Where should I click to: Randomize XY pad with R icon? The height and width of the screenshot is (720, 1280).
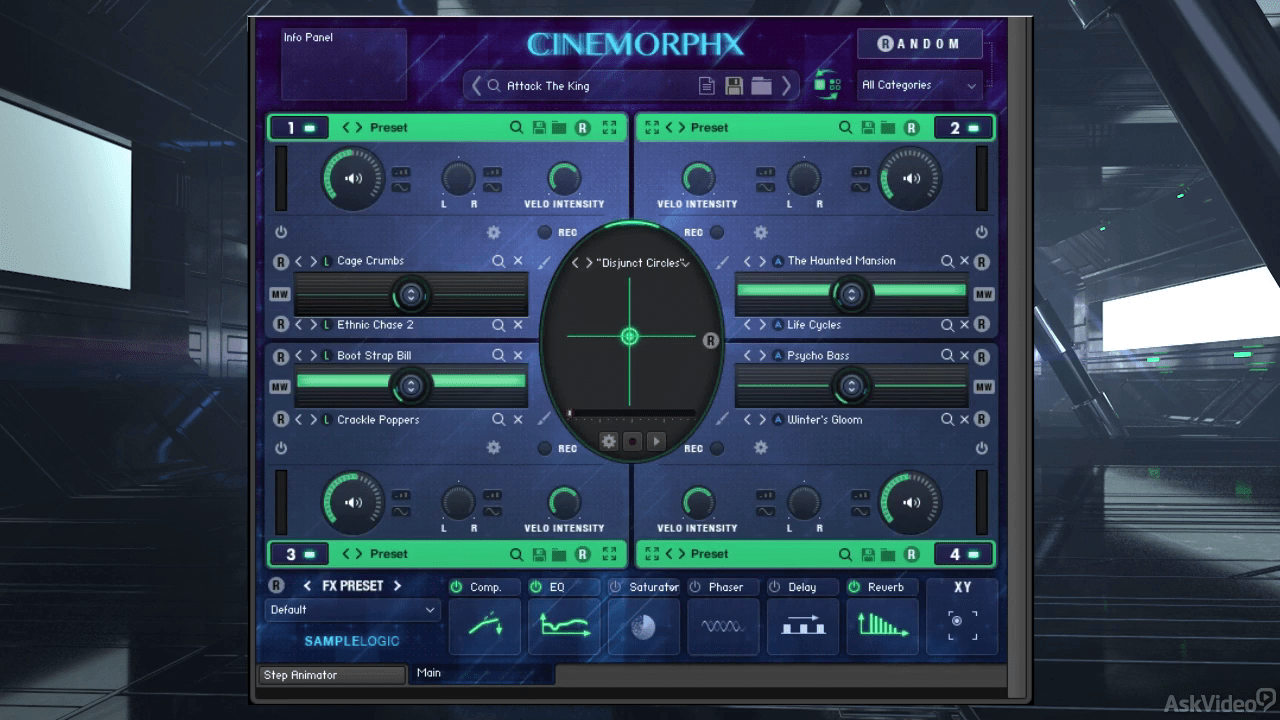(711, 340)
